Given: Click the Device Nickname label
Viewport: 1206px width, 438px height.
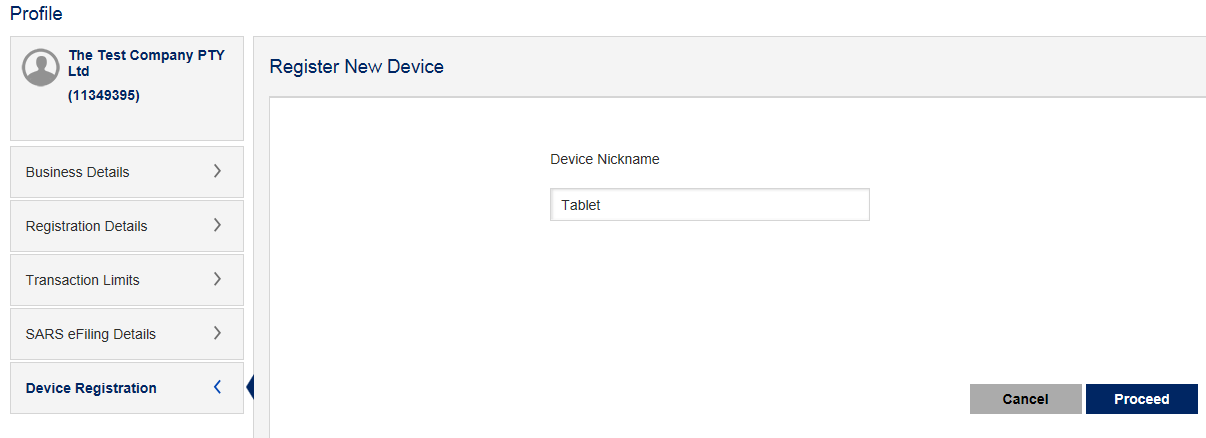Looking at the screenshot, I should point(604,159).
